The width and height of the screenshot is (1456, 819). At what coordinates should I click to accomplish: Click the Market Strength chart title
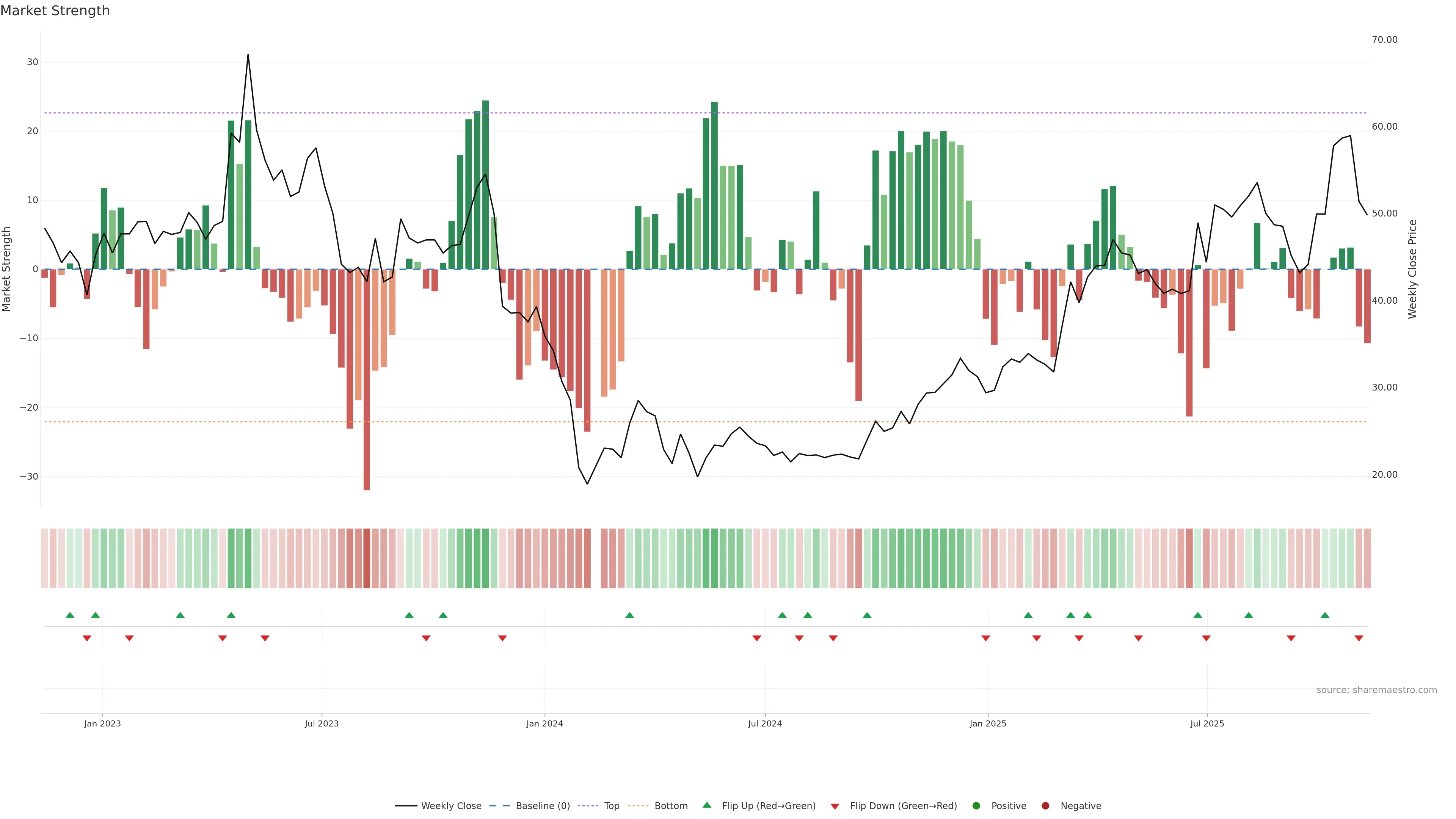(55, 11)
